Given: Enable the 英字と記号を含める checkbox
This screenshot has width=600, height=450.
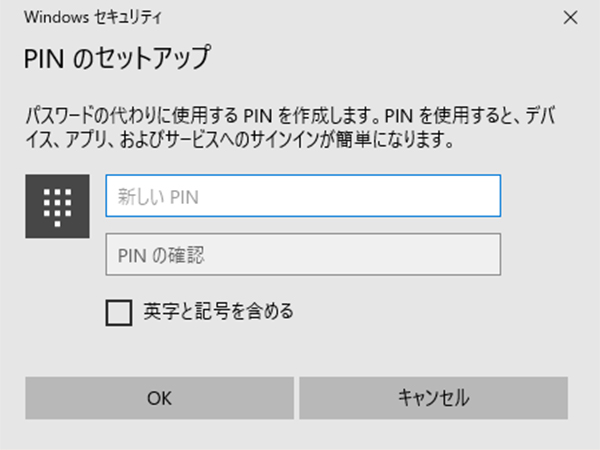Looking at the screenshot, I should tap(119, 312).
